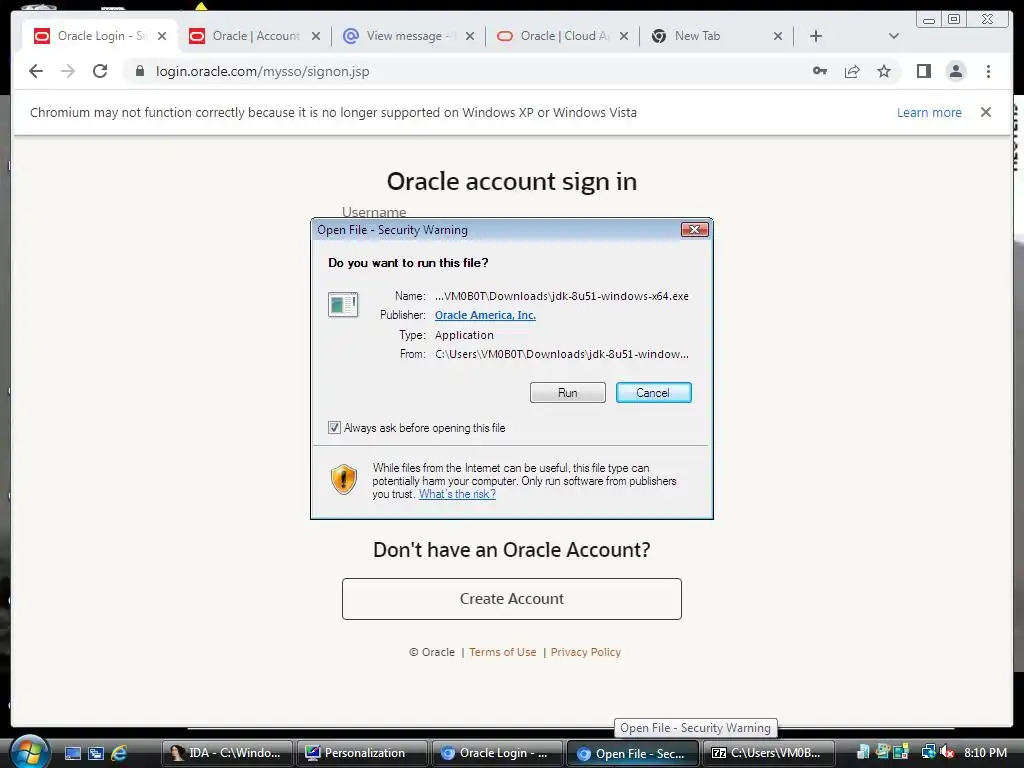
Task: Click the Create Account button
Action: tap(511, 599)
